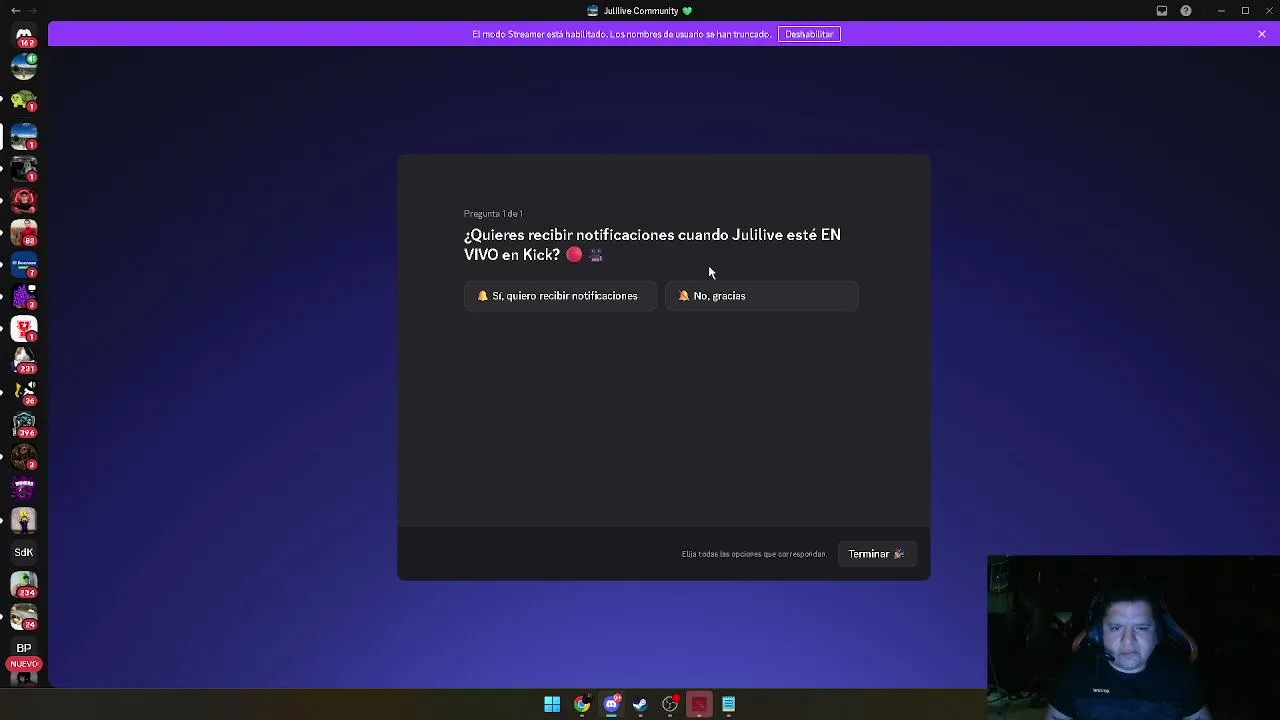Open the server icon with badge 24

click(24, 616)
